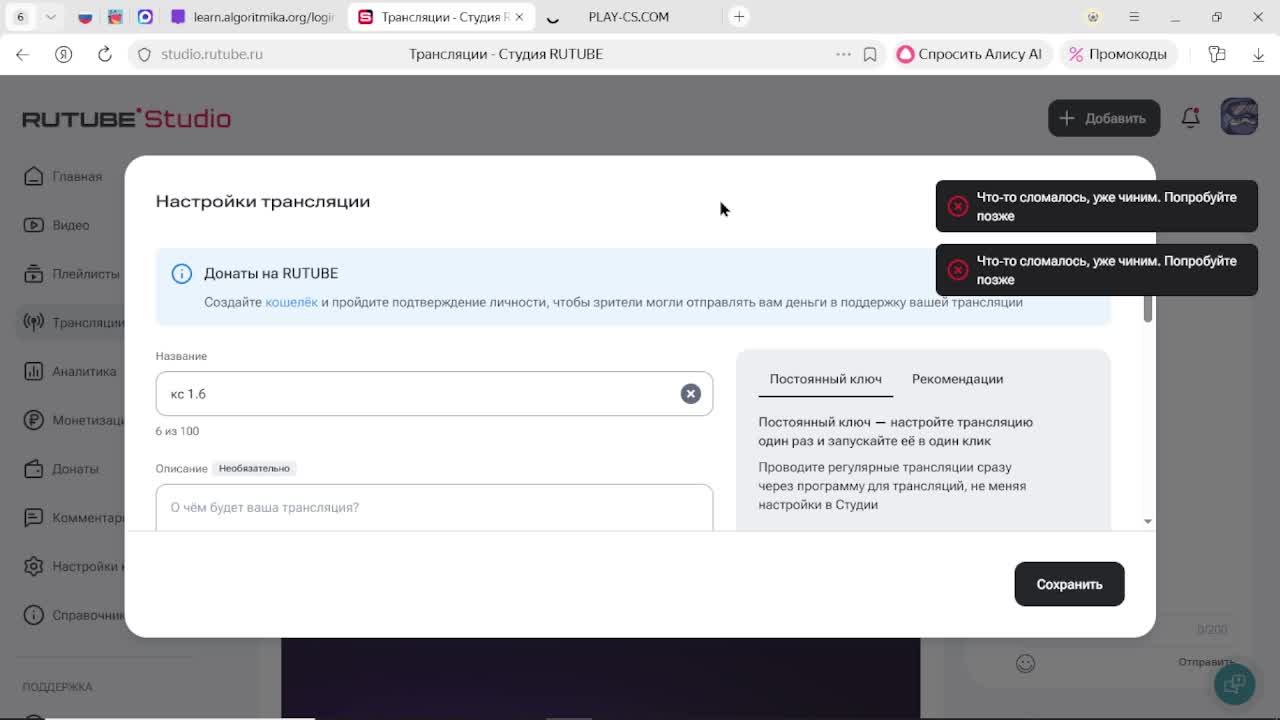Screen dimensions: 1280x720
Task: Open the Комментарии sidebar icon
Action: click(34, 518)
